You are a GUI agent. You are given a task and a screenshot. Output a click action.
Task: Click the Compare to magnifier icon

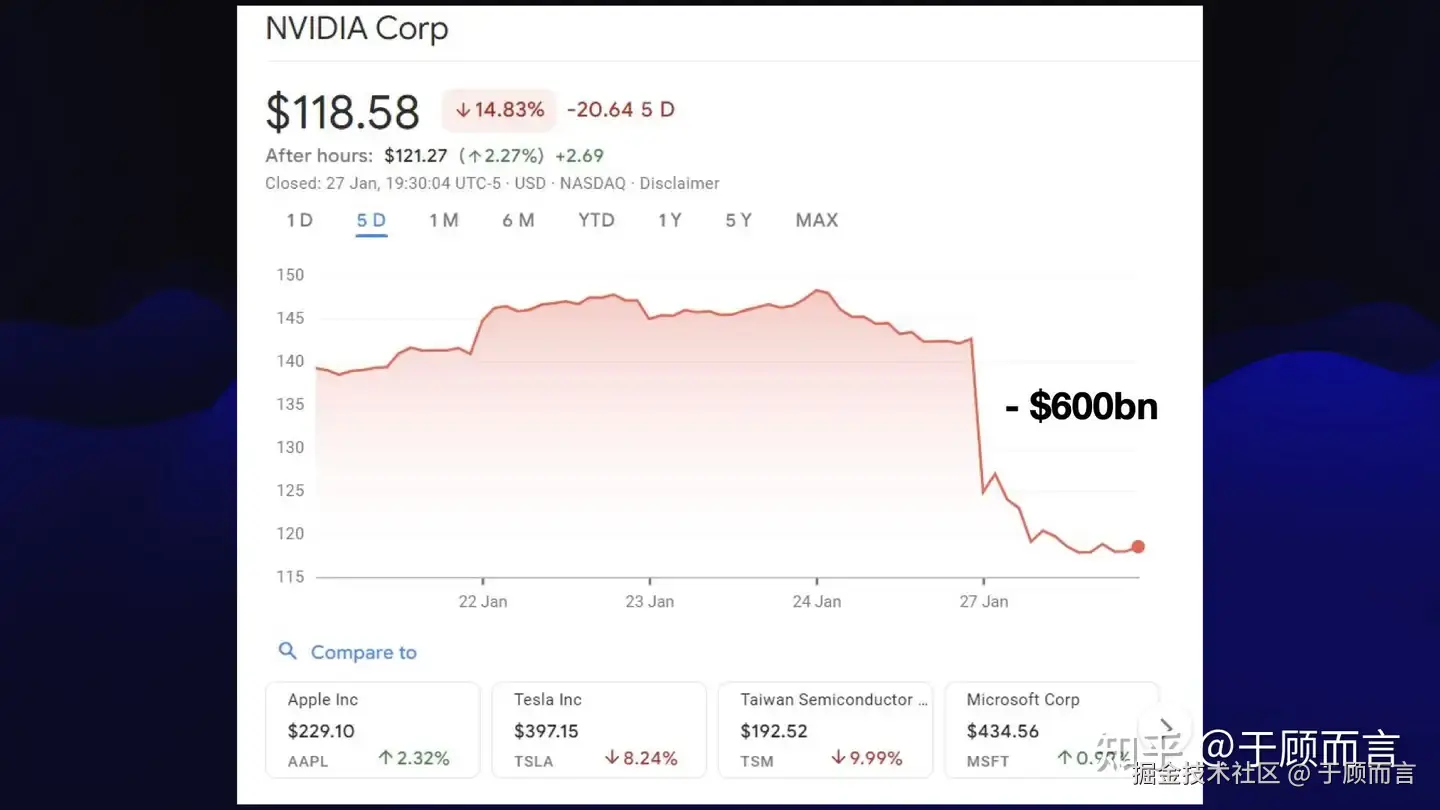click(x=288, y=652)
